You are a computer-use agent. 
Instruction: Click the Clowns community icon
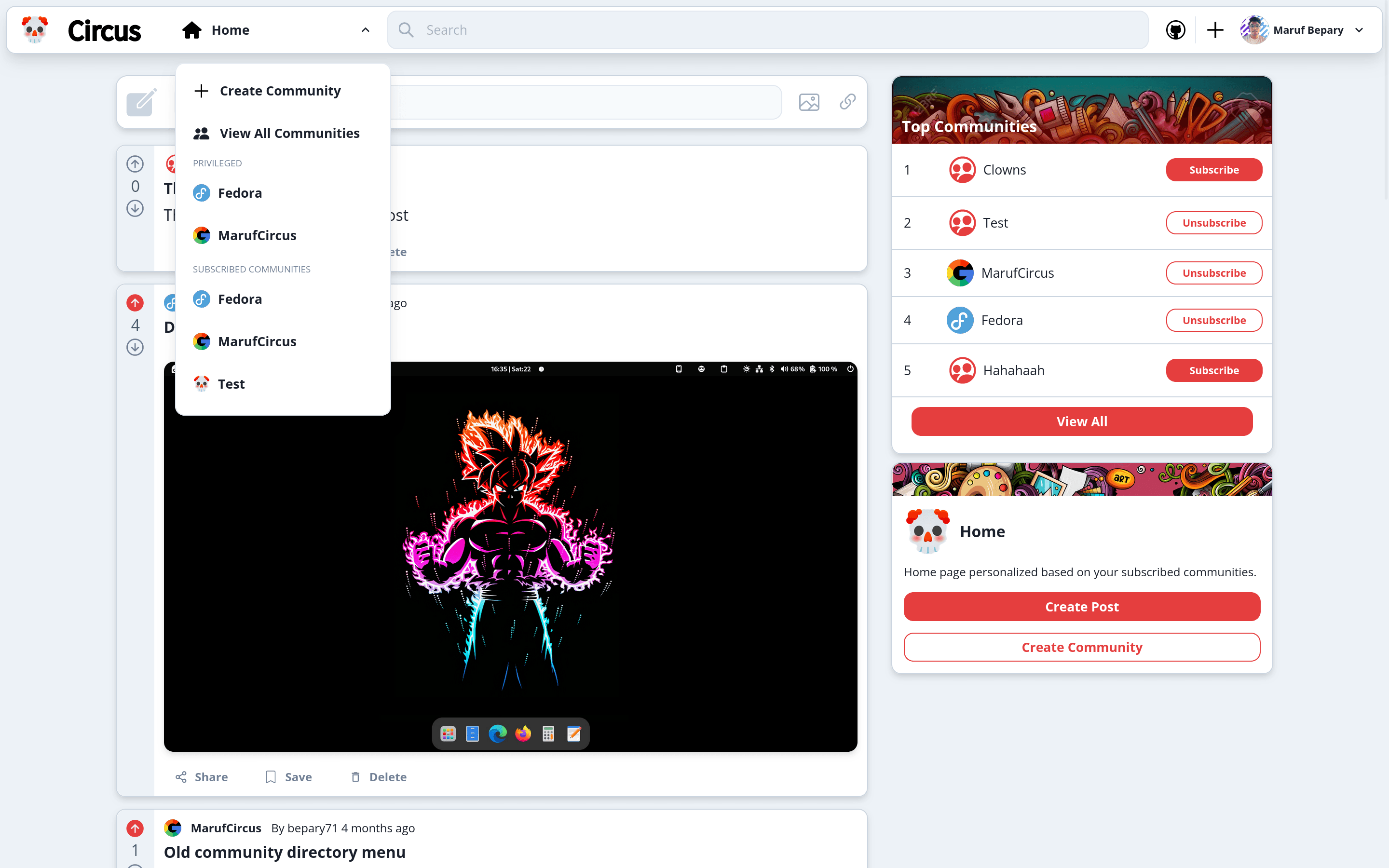[962, 170]
